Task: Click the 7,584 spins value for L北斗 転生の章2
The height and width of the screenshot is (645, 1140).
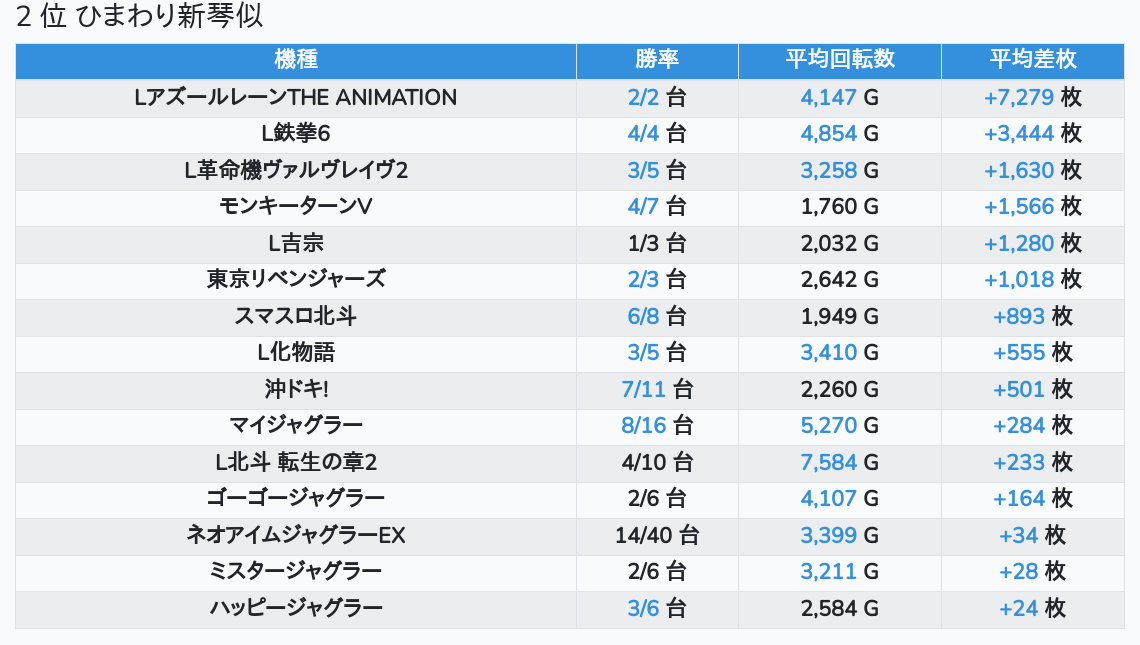Action: (828, 462)
